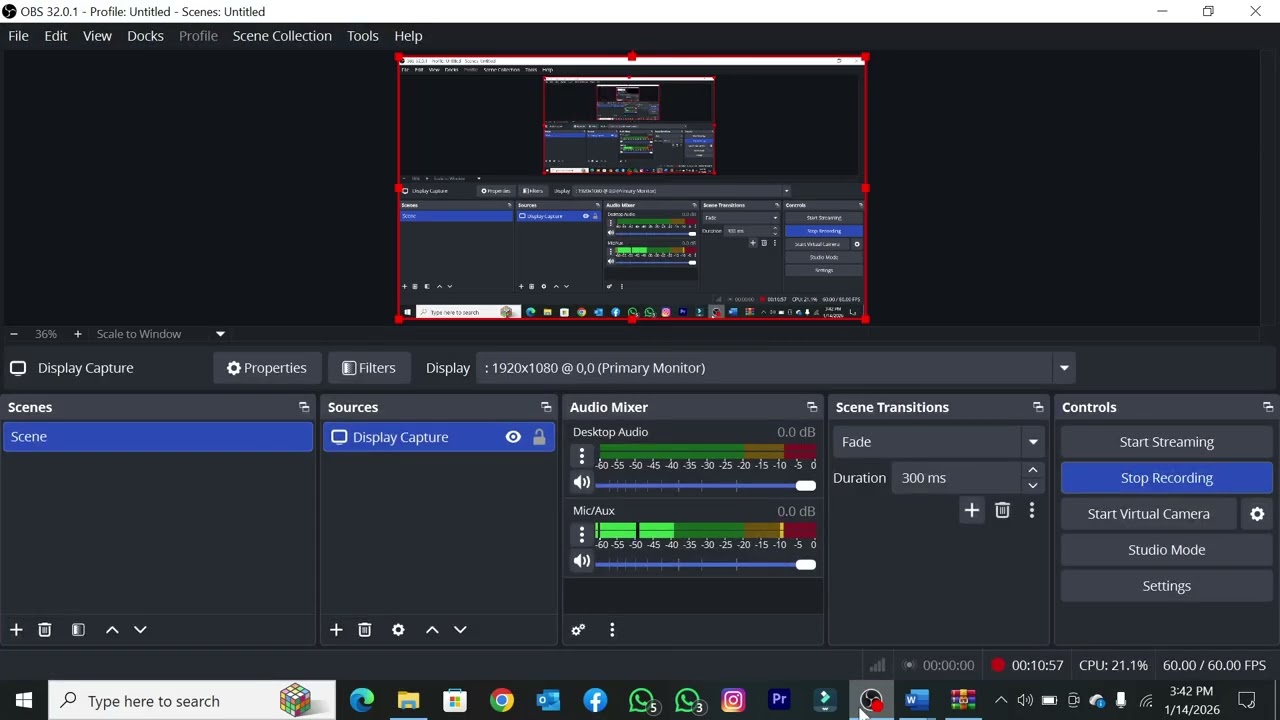Pop out the Sources dock
The width and height of the screenshot is (1280, 720).
pos(546,407)
